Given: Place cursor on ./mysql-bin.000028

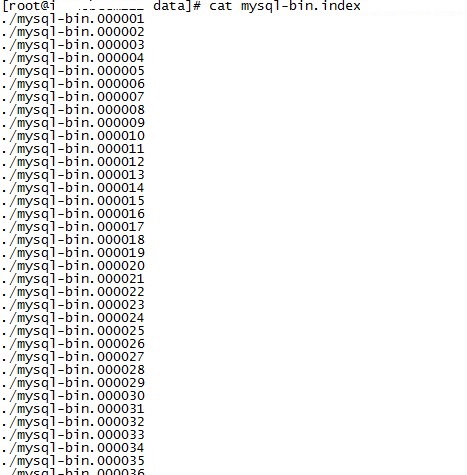Looking at the screenshot, I should click(x=73, y=370).
